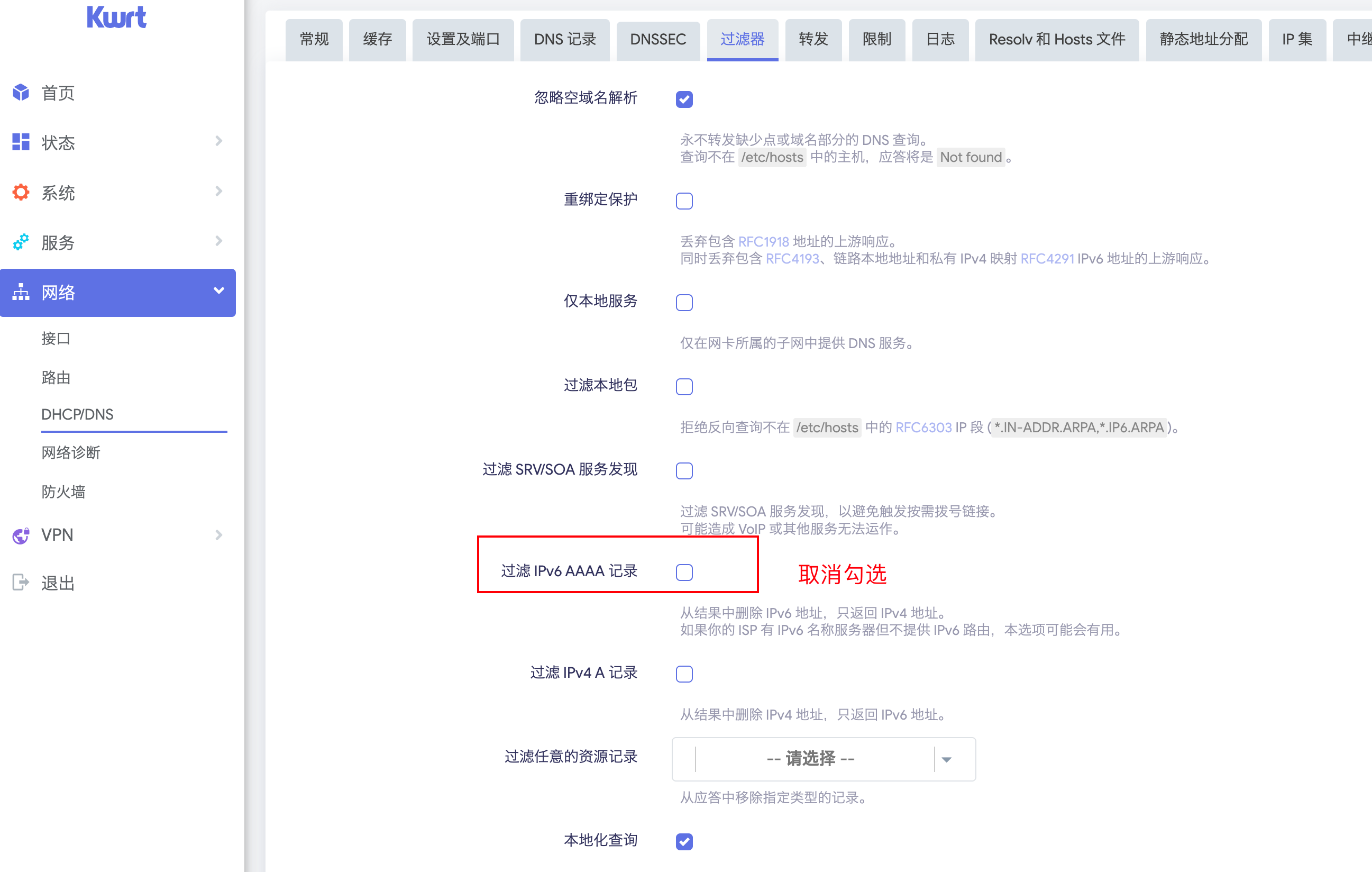The width and height of the screenshot is (1372, 872).
Task: Click the Kwrt logo
Action: pyautogui.click(x=117, y=17)
